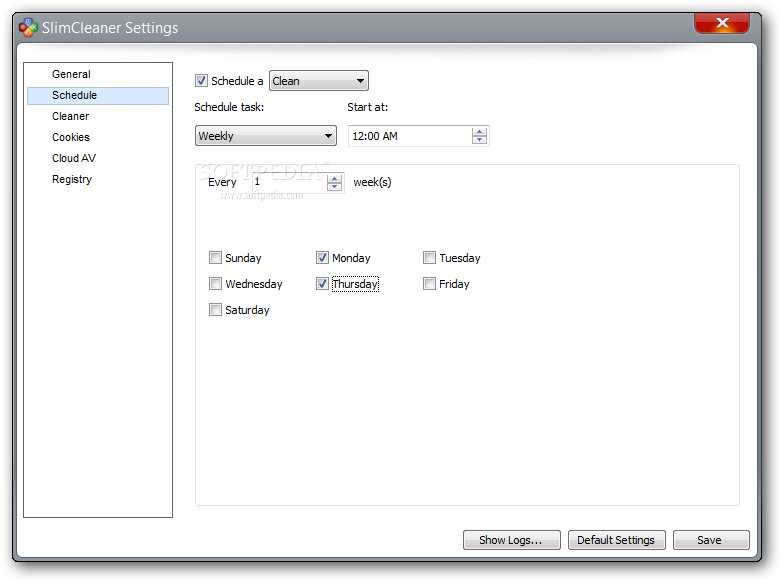The image size is (782, 582).
Task: Enable the Sunday checkbox
Action: pos(215,258)
